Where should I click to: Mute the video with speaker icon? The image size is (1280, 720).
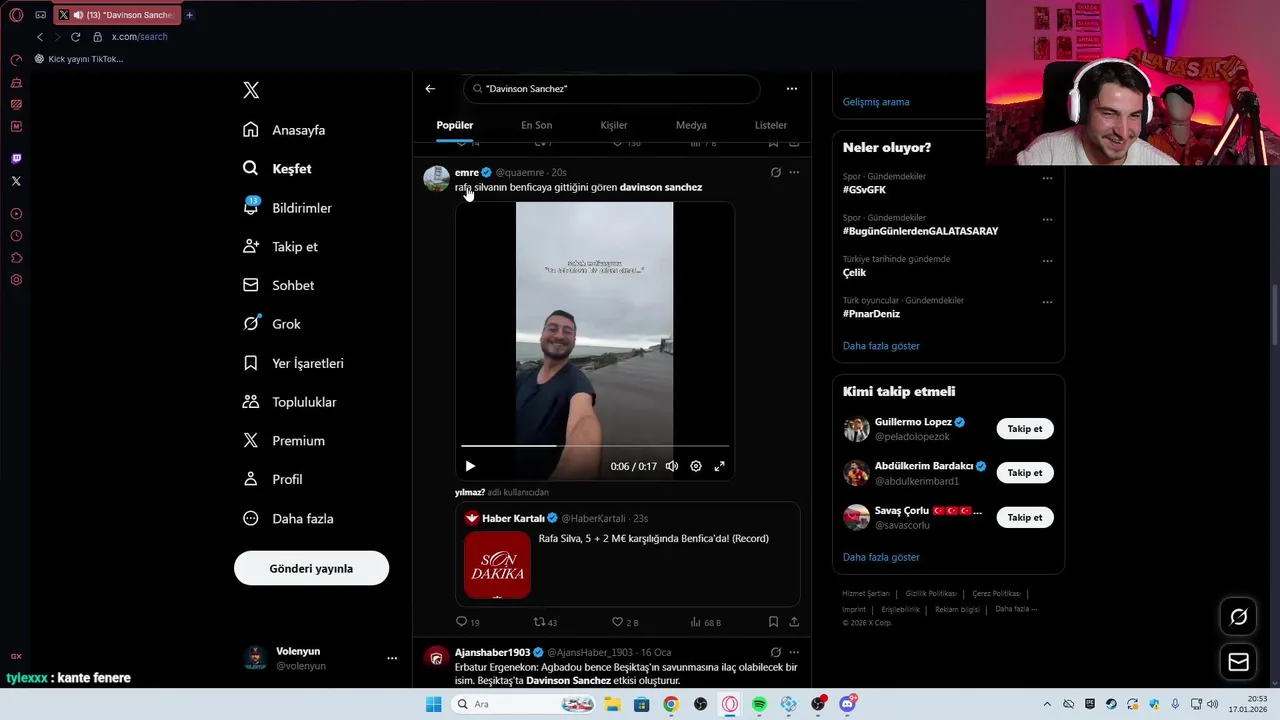point(672,466)
